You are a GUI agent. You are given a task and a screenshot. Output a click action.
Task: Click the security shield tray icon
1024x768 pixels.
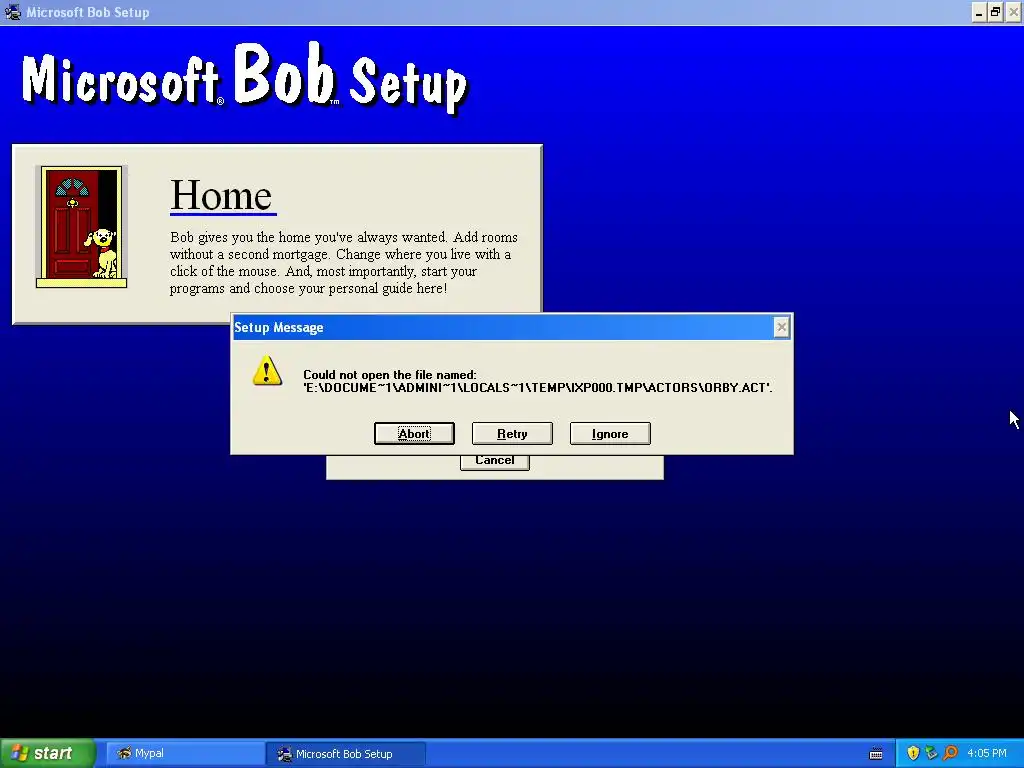[x=913, y=753]
